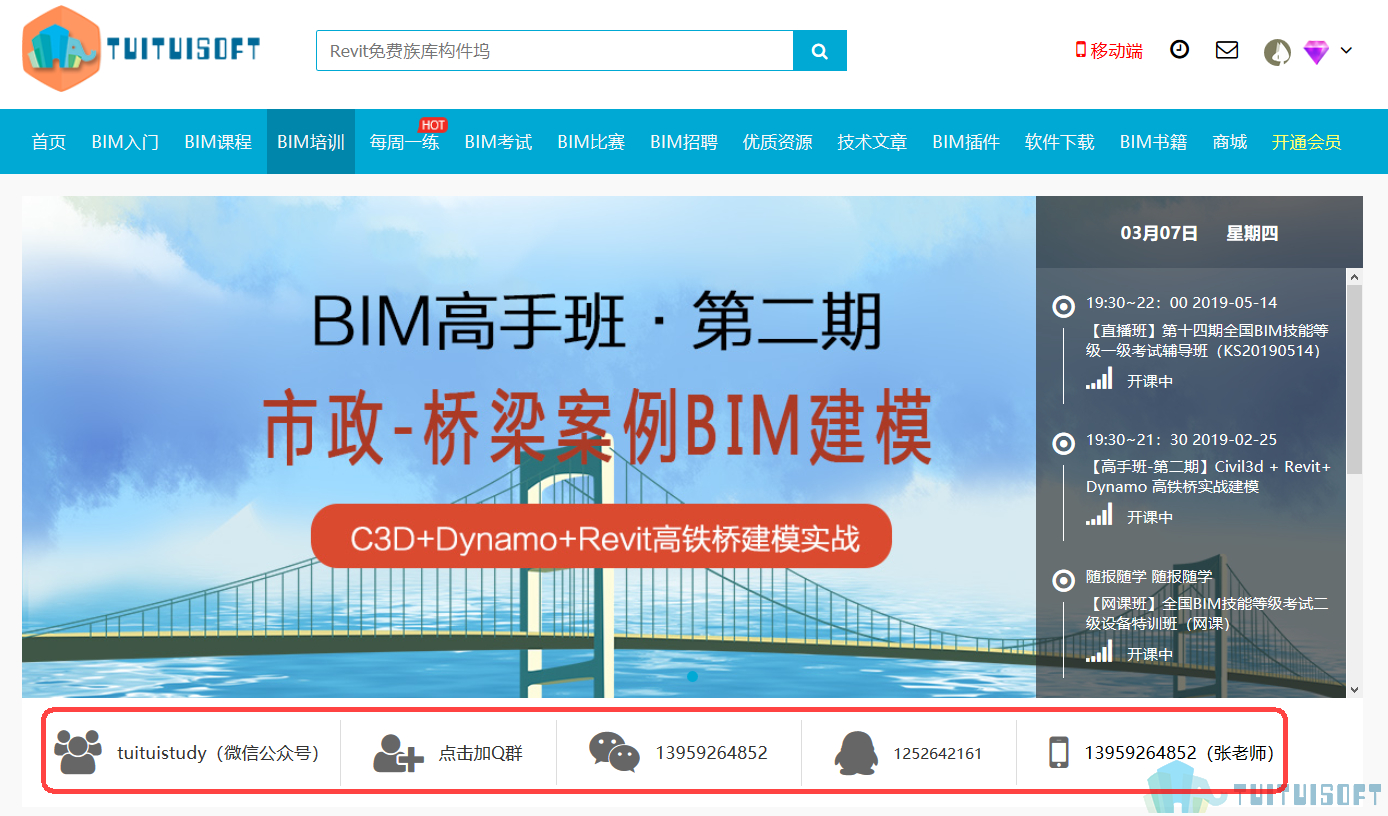Click the schedule list scrollbar thumb
1388x816 pixels.
(1355, 380)
